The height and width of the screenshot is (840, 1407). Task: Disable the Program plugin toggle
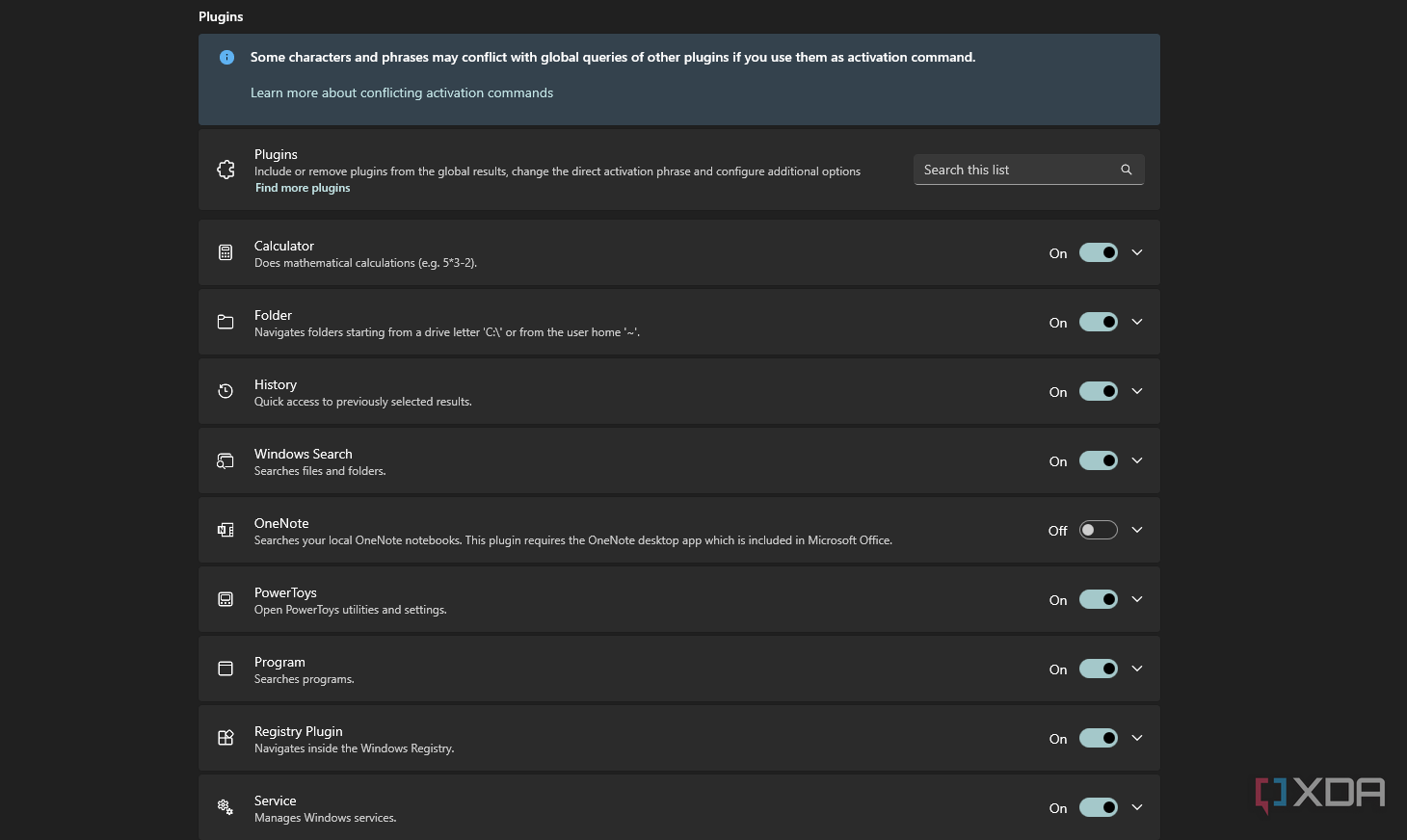pos(1099,669)
